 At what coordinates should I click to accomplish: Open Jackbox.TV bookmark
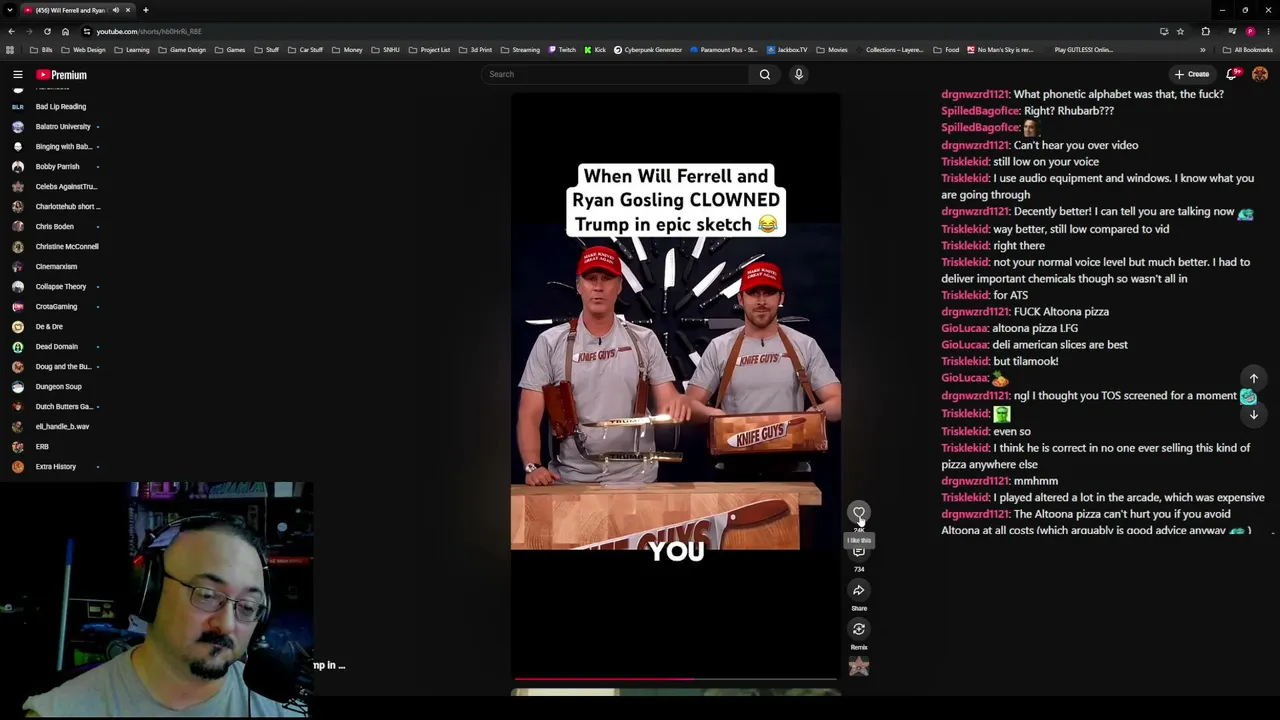(x=787, y=50)
